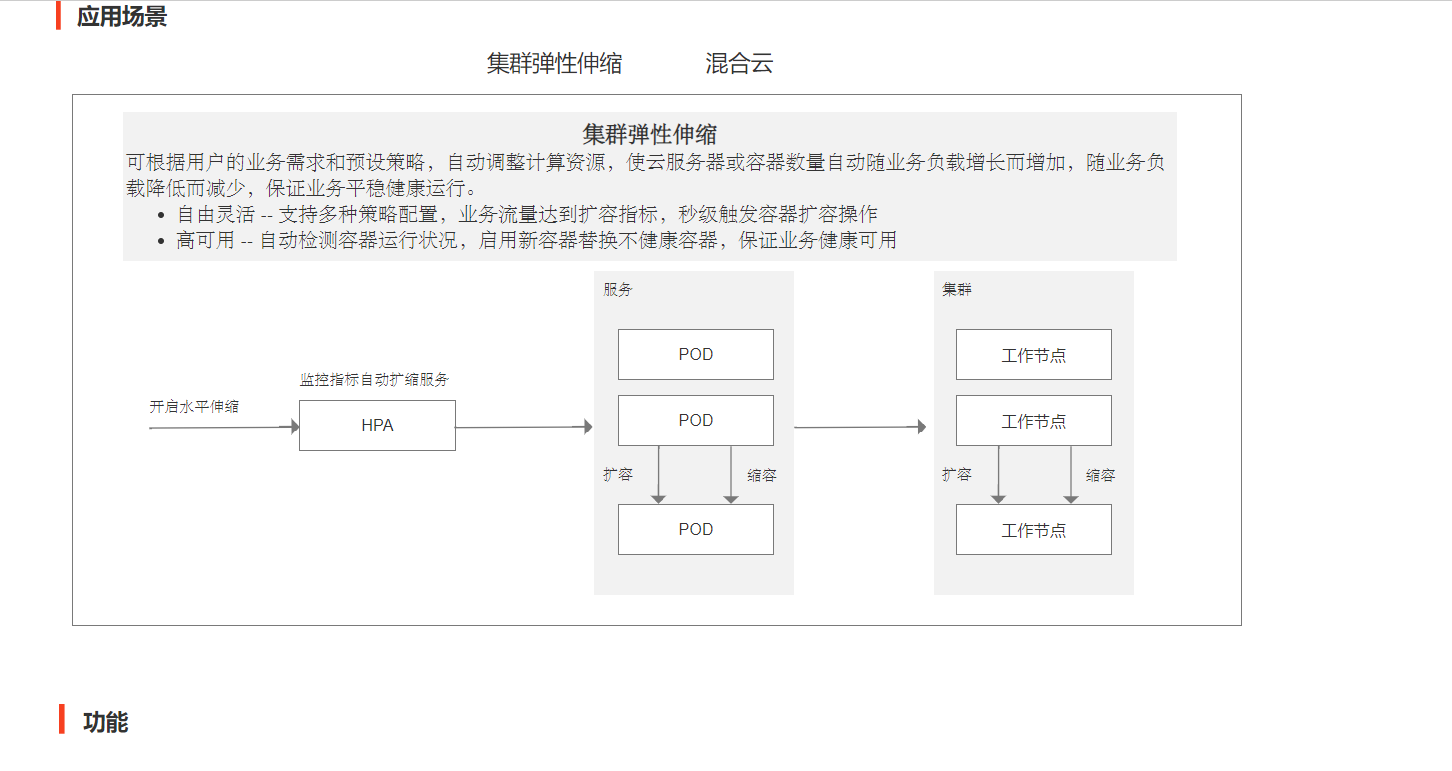Click the 监控指标自动扩缩服务 label above HPA
1452x771 pixels.
pos(375,380)
